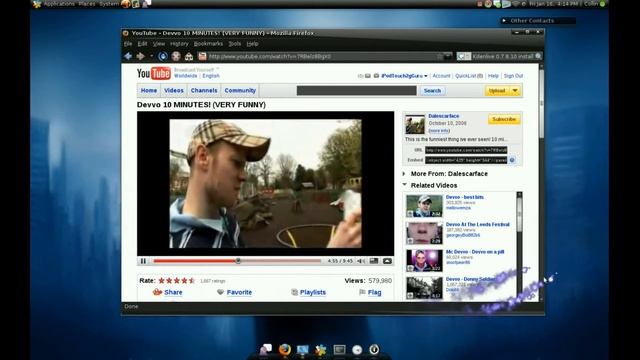The height and width of the screenshot is (360, 640).
Task: Open Devvo - best bits thumbnail
Action: pyautogui.click(x=424, y=206)
